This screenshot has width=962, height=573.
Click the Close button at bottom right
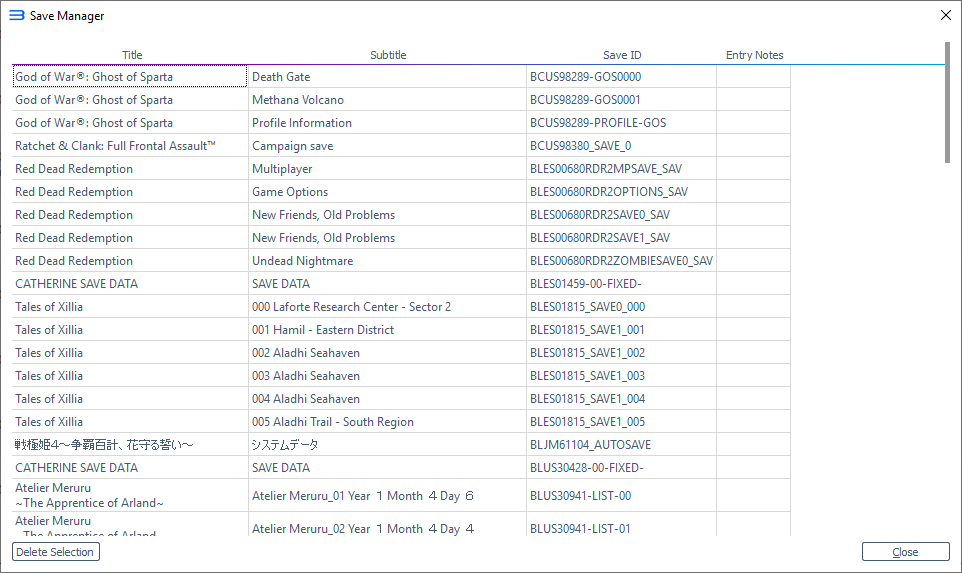pos(906,552)
